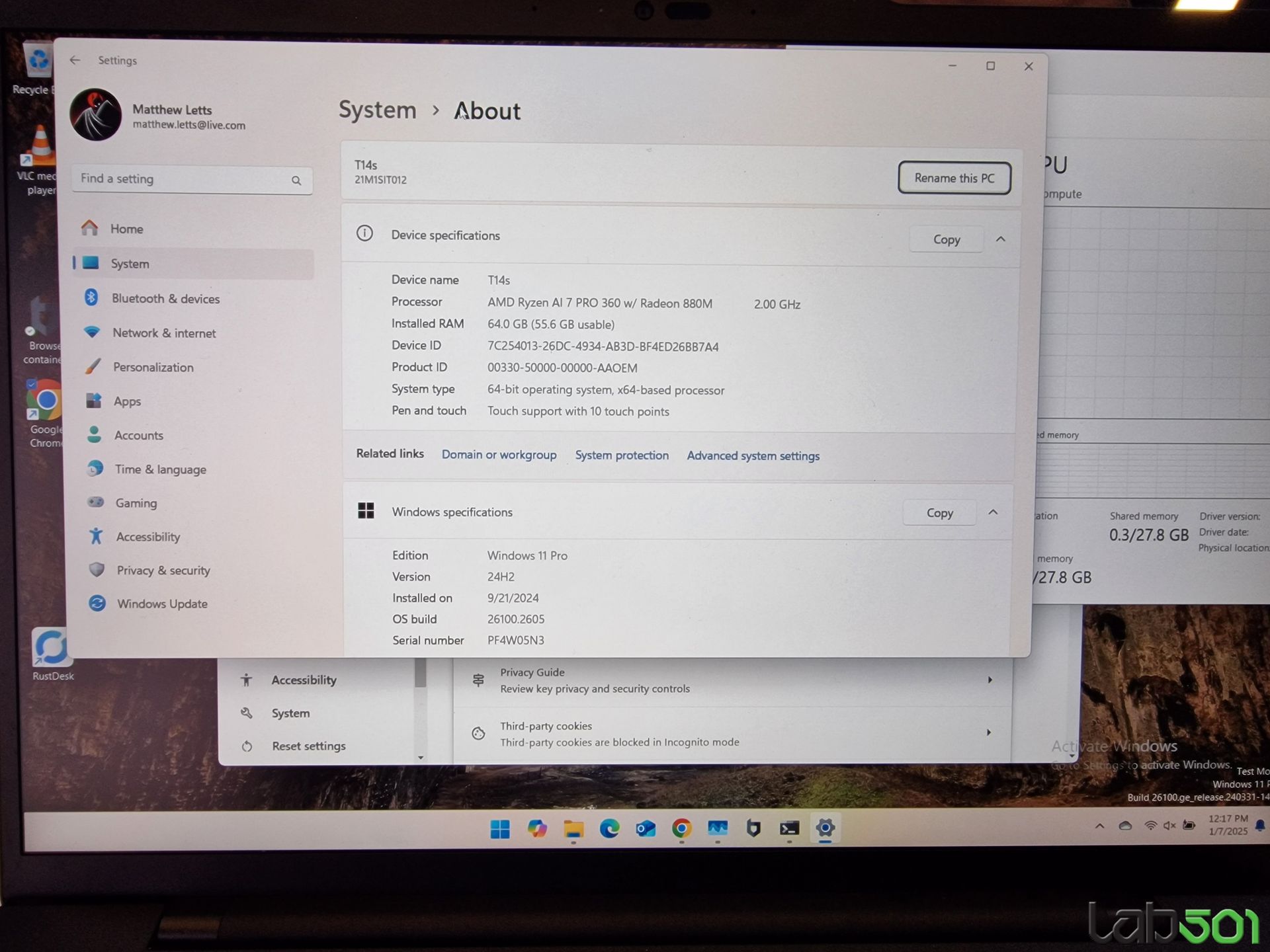Open Outlook from the taskbar
1270x952 pixels.
click(x=646, y=829)
